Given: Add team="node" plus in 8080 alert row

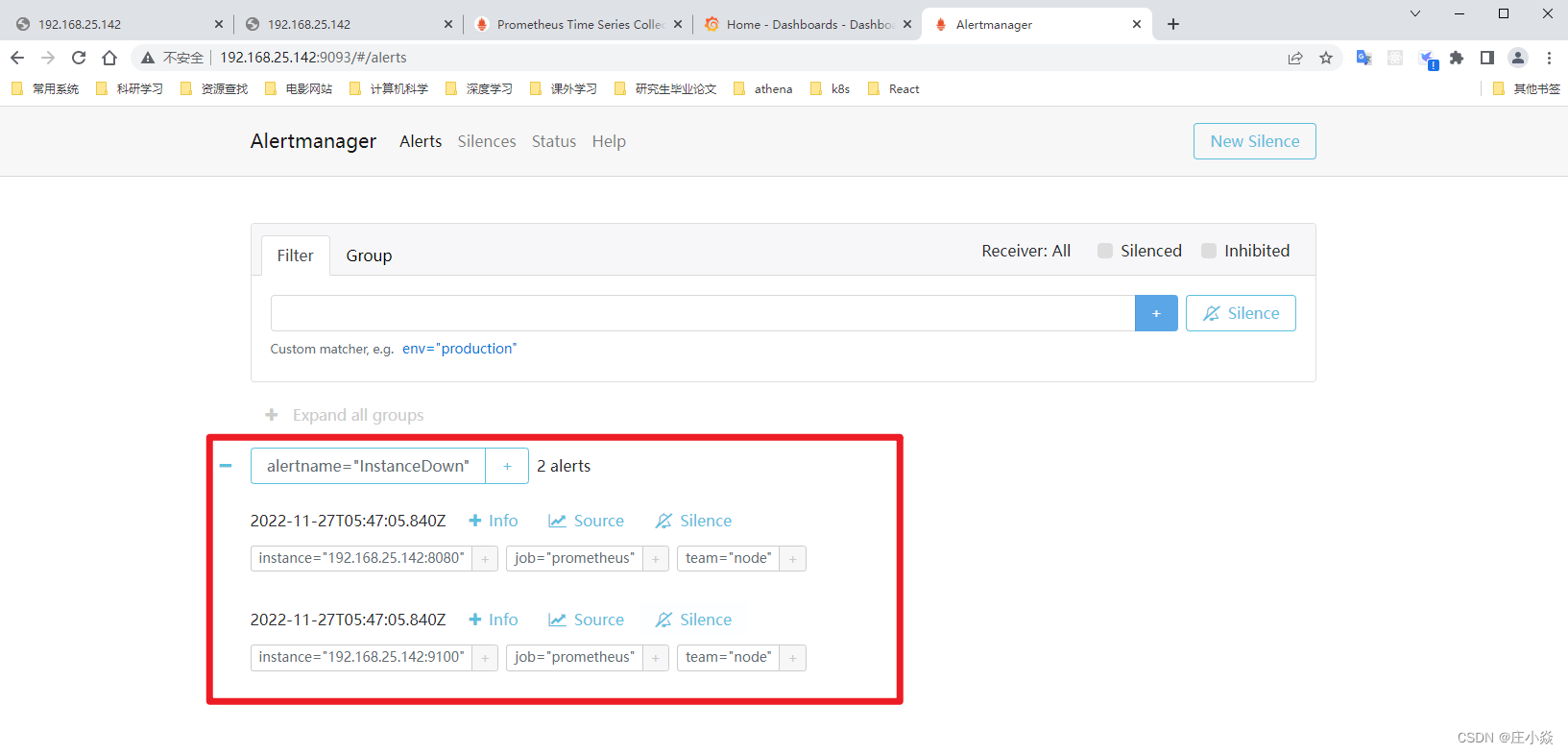Looking at the screenshot, I should [793, 559].
